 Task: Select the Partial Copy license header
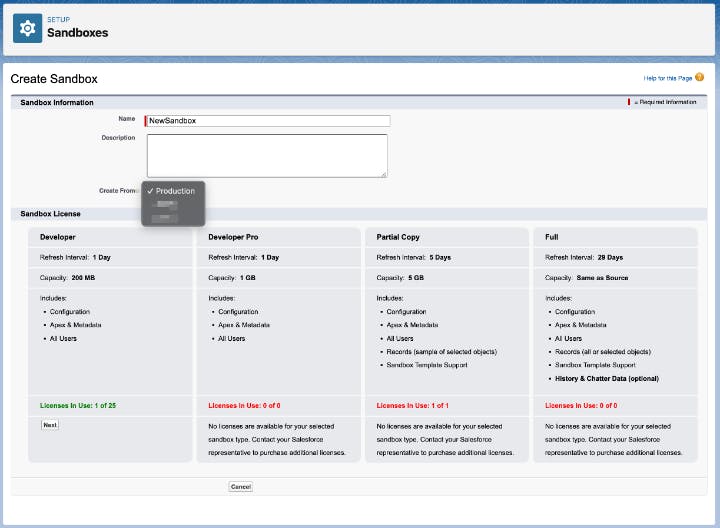pyautogui.click(x=398, y=237)
